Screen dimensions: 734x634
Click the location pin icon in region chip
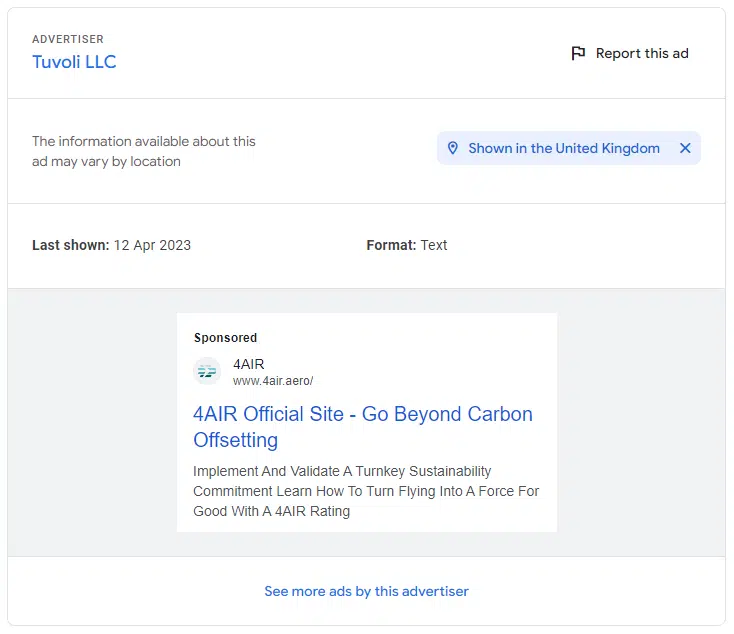click(x=453, y=148)
